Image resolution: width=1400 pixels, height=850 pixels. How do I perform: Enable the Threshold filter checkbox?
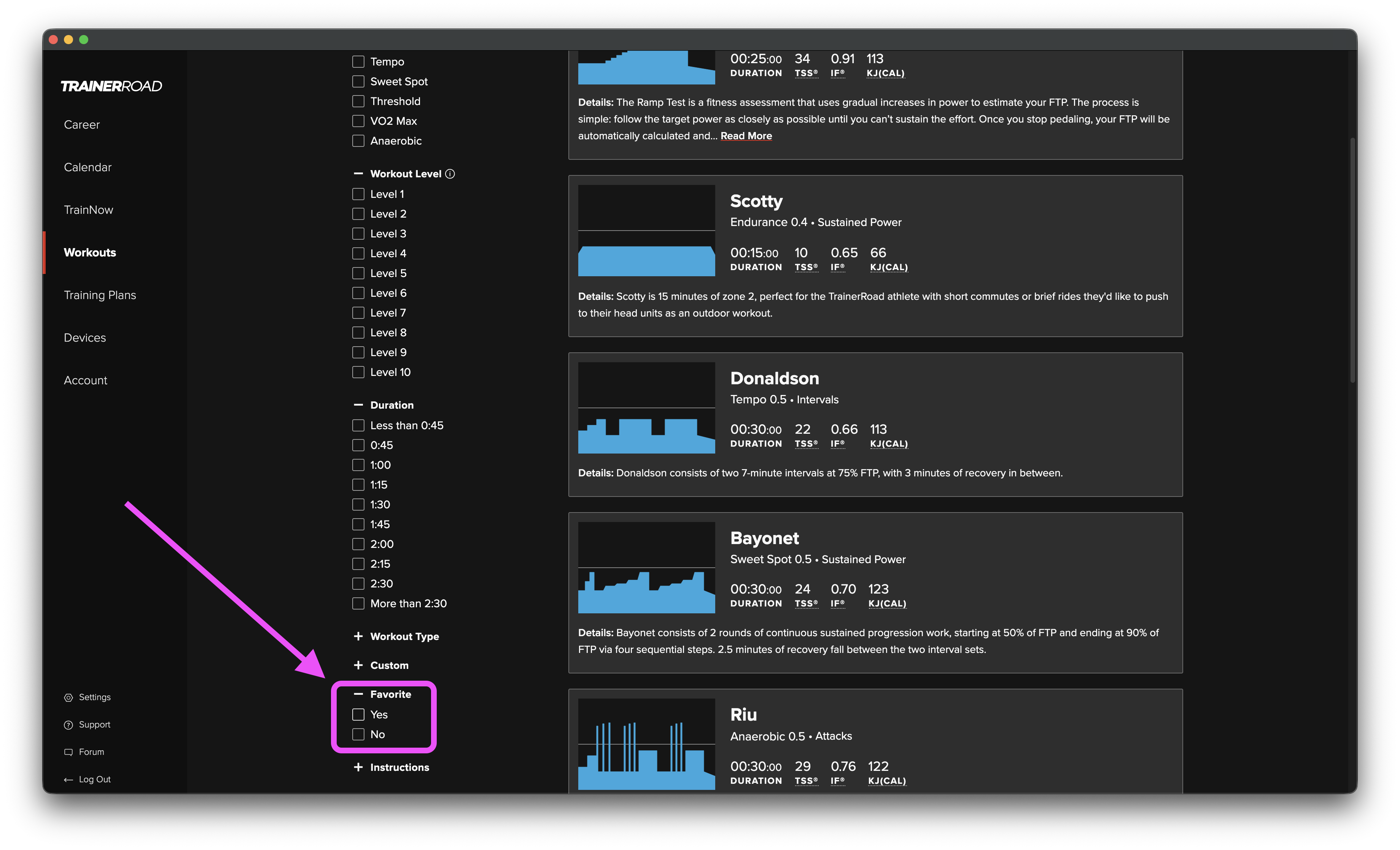pos(358,101)
